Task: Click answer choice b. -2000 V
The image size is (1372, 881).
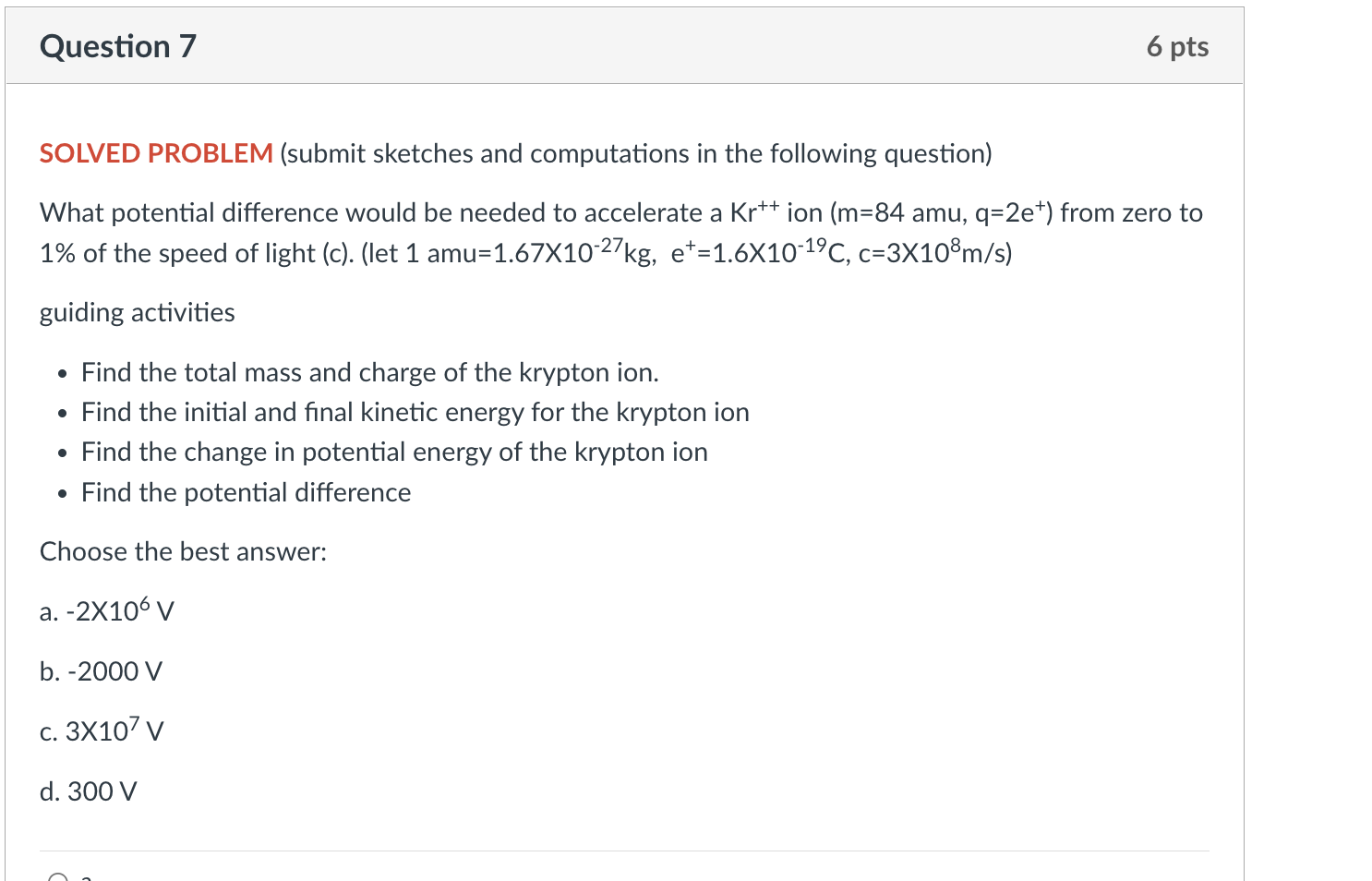Action: [x=100, y=671]
